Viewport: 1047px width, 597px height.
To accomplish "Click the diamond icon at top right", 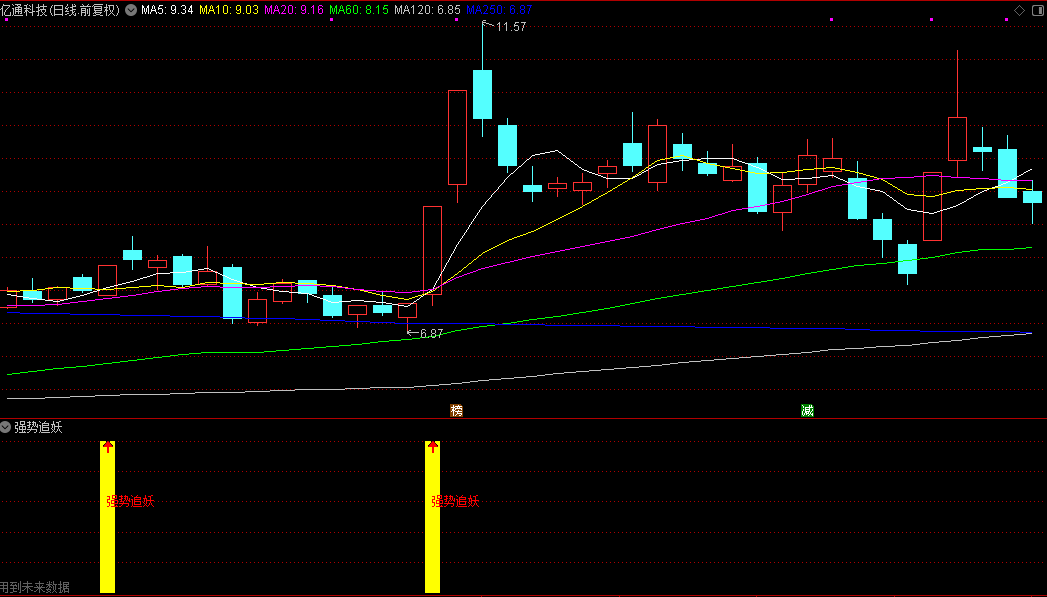I will click(x=1020, y=10).
